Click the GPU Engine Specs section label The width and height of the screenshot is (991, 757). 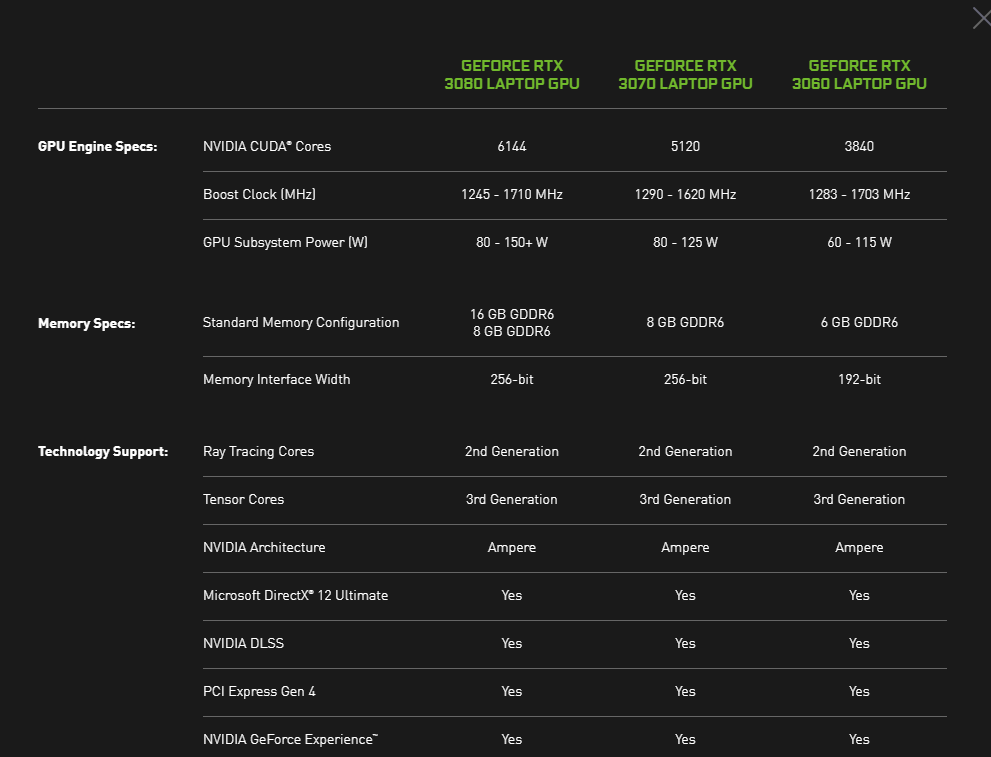point(97,147)
